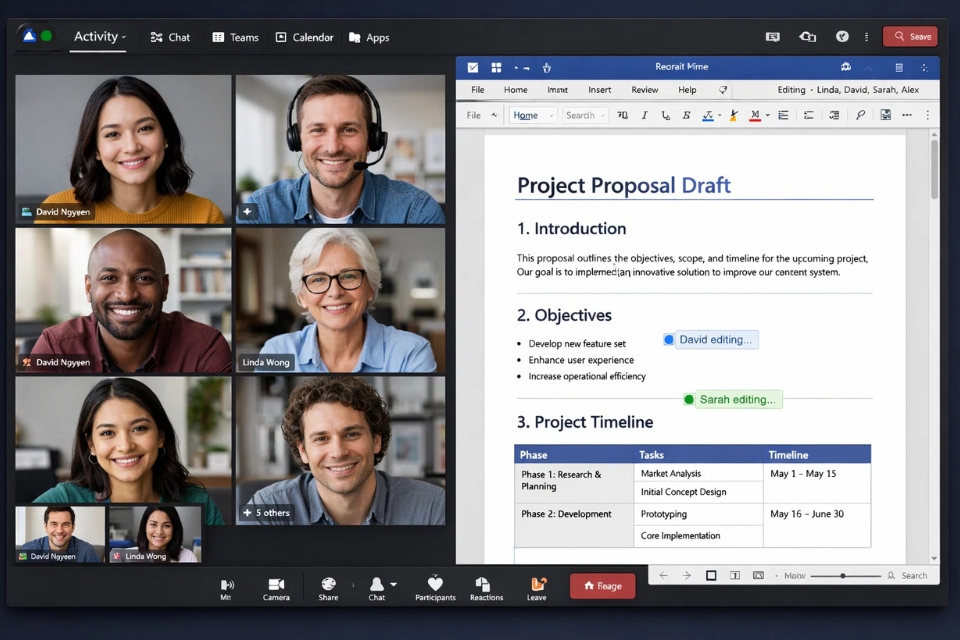
Task: Mute the microphone in meeting controls
Action: click(x=226, y=587)
